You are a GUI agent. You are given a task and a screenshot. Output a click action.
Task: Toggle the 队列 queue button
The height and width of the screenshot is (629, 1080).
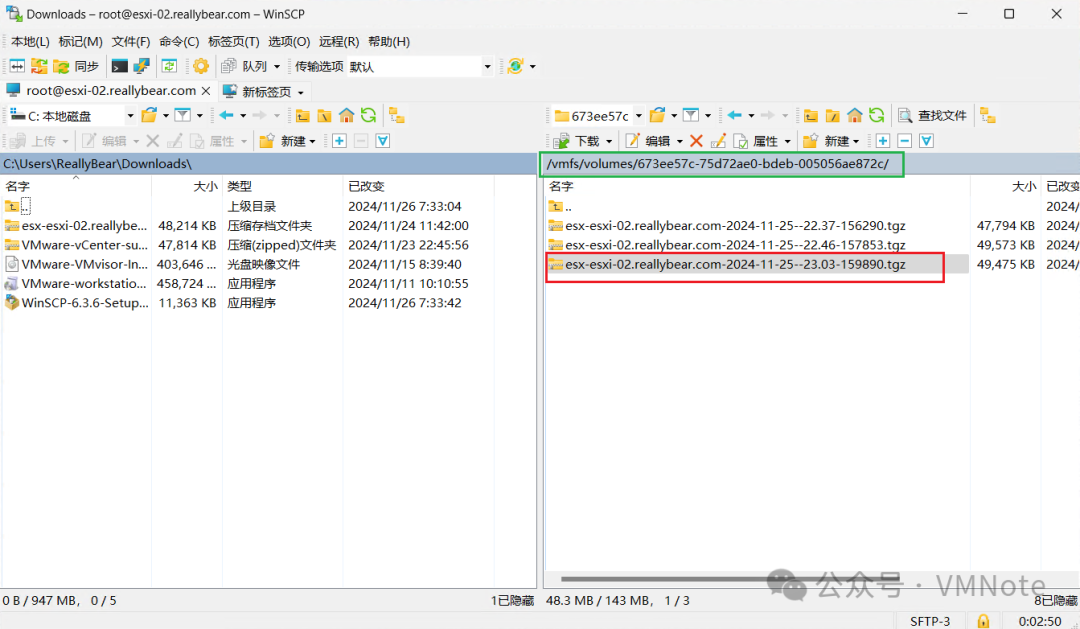point(245,66)
